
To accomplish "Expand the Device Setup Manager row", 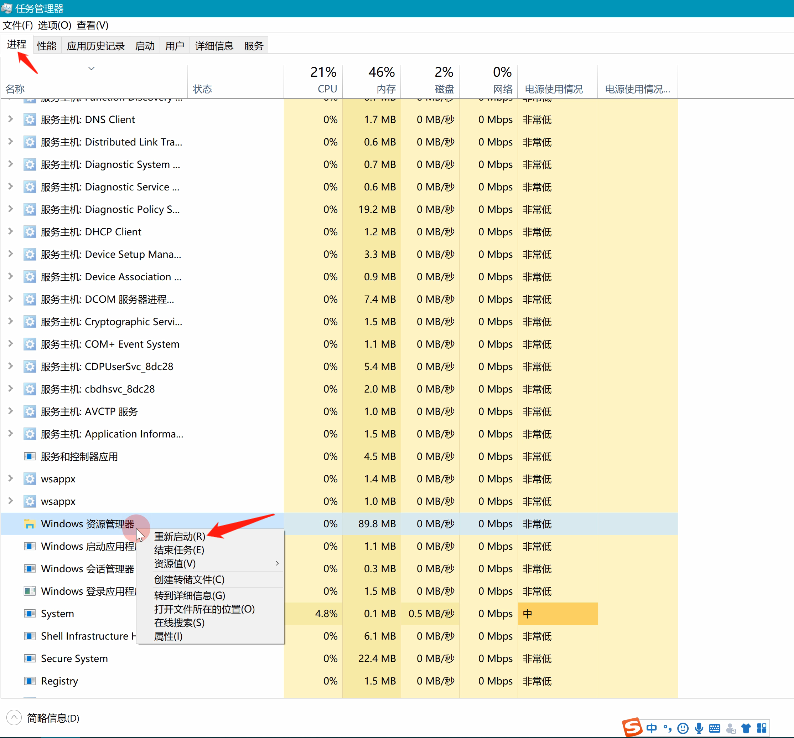I will coord(10,254).
